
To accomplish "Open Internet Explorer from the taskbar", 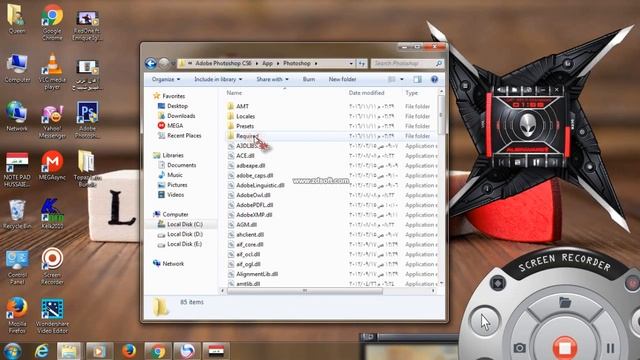I will click(x=41, y=351).
